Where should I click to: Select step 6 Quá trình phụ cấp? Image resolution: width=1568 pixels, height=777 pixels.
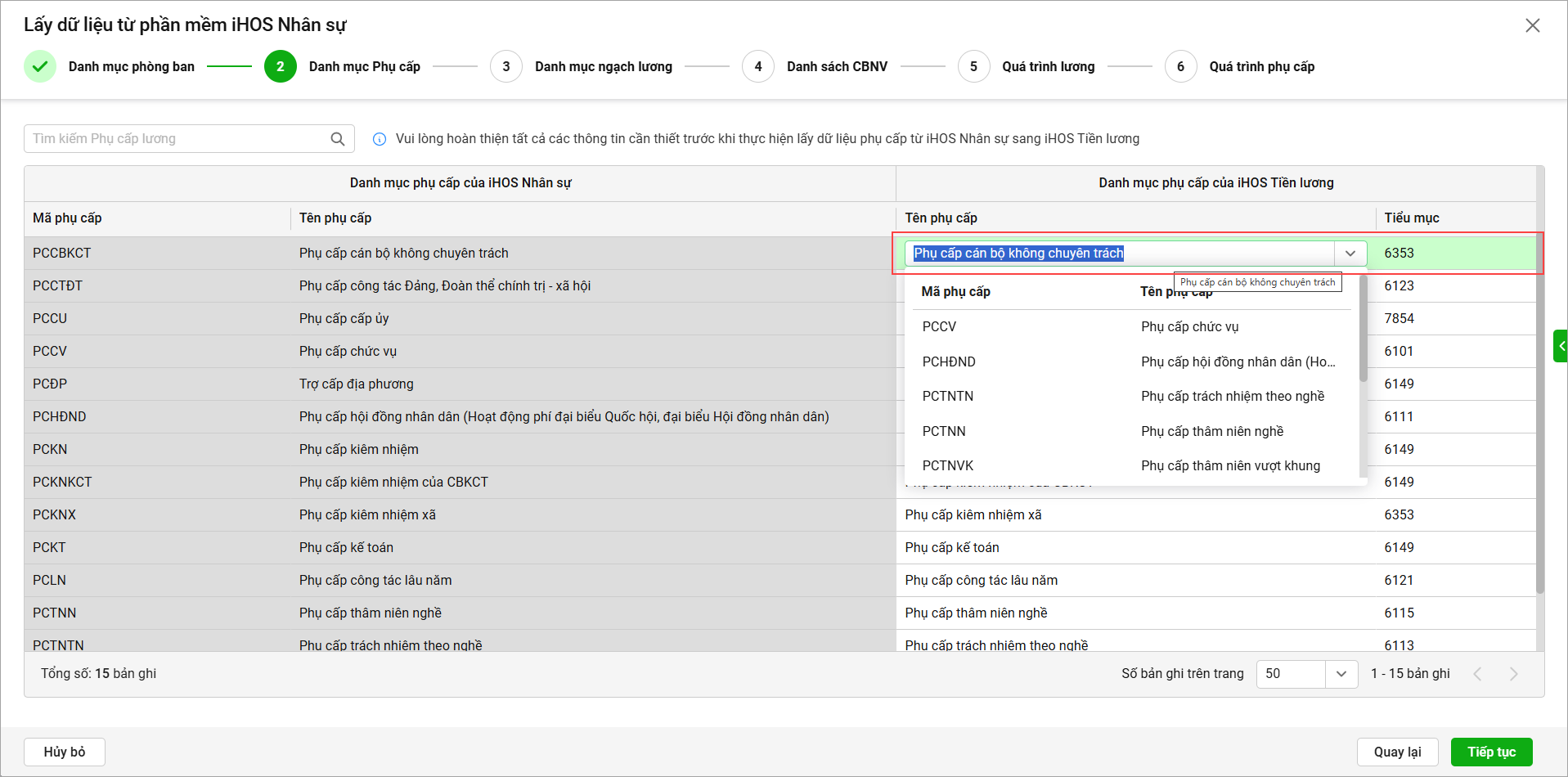1240,66
